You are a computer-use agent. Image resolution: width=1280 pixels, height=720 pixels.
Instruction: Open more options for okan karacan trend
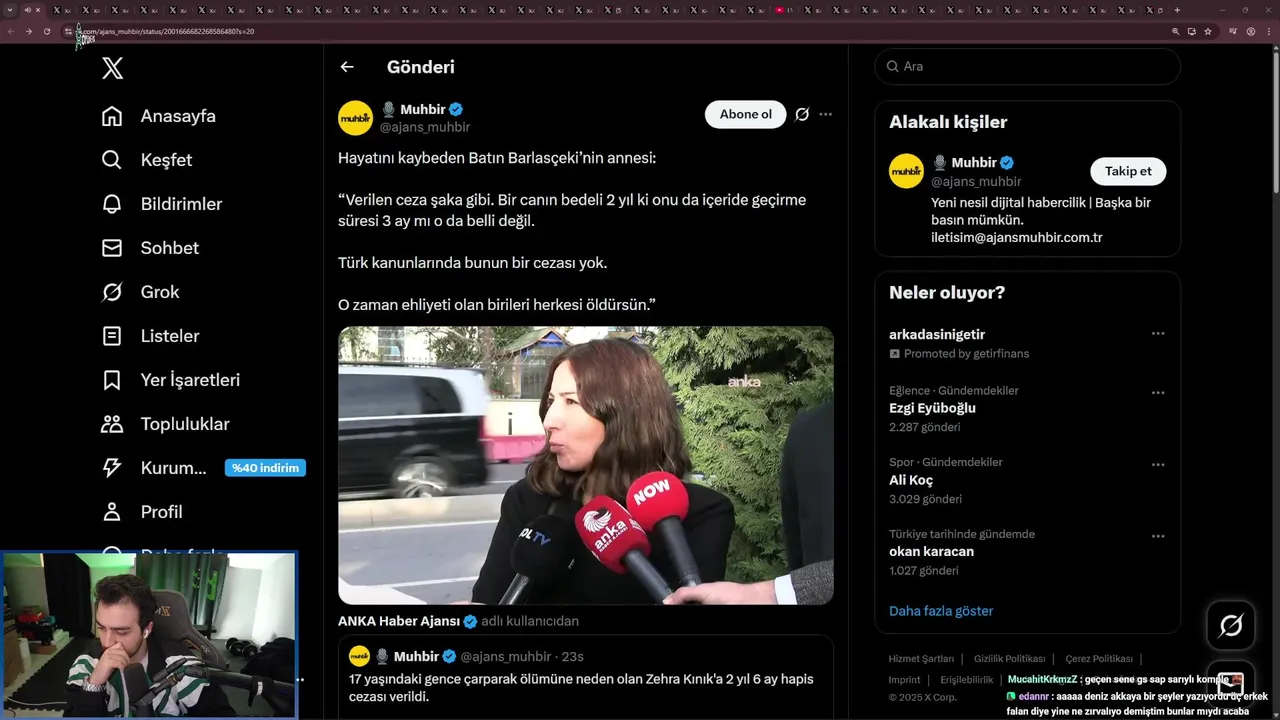[x=1158, y=536]
